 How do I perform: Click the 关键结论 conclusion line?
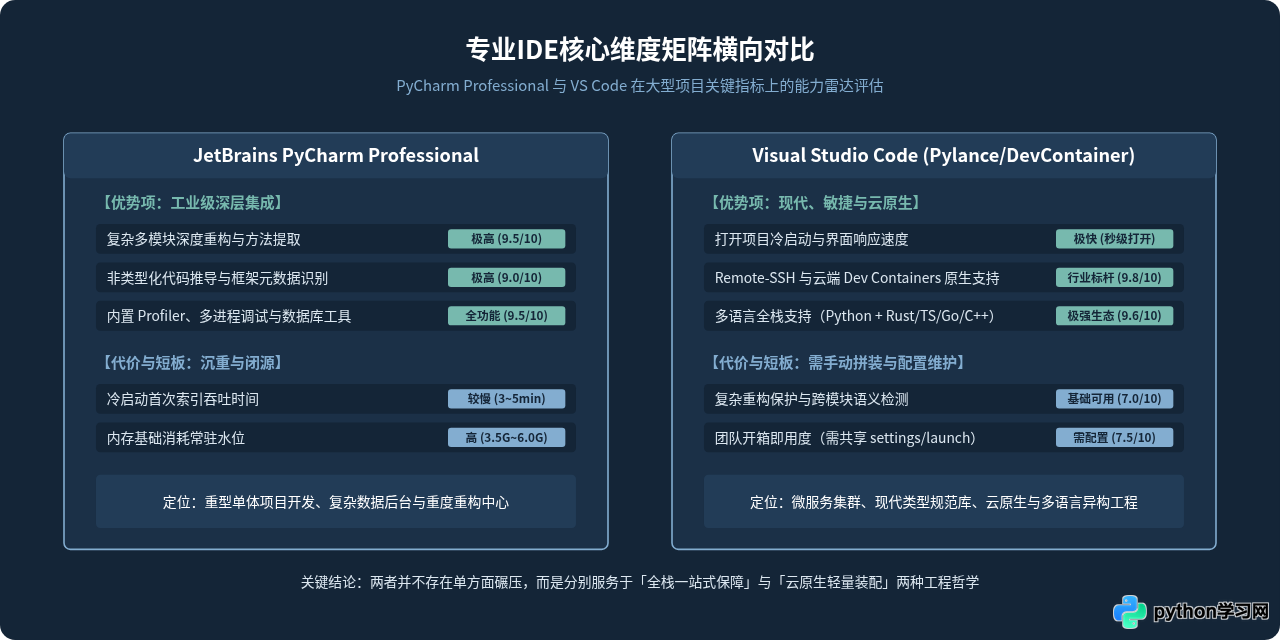click(x=640, y=582)
